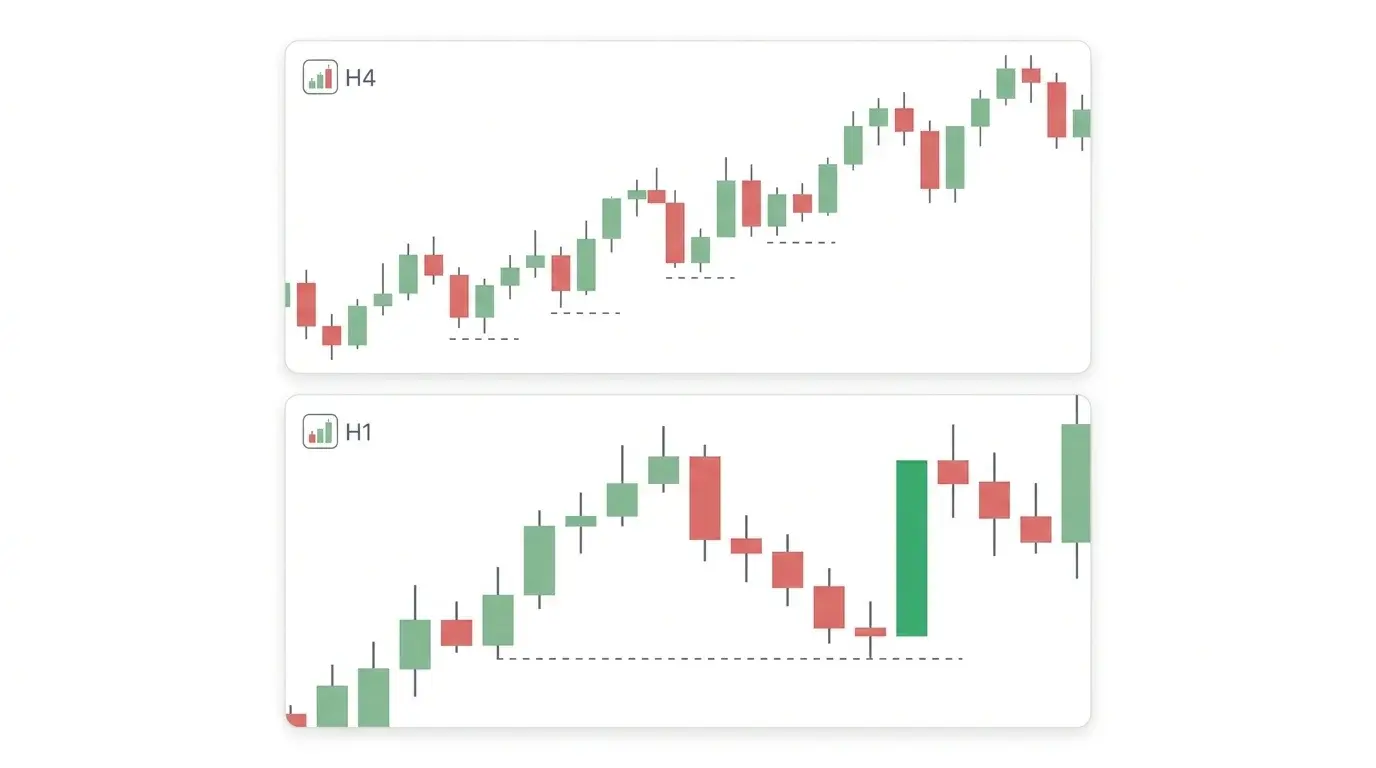Select the H4 timeframe label
This screenshot has height=768, width=1376.
[x=360, y=78]
